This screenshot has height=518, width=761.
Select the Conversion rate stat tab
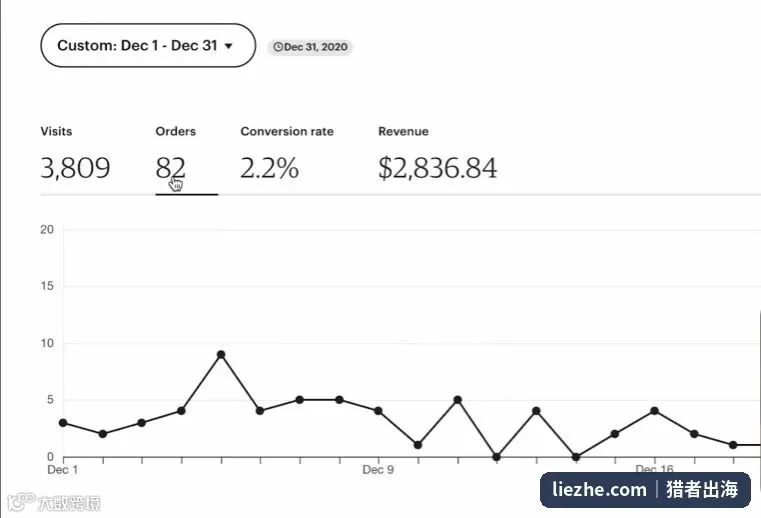pyautogui.click(x=287, y=156)
